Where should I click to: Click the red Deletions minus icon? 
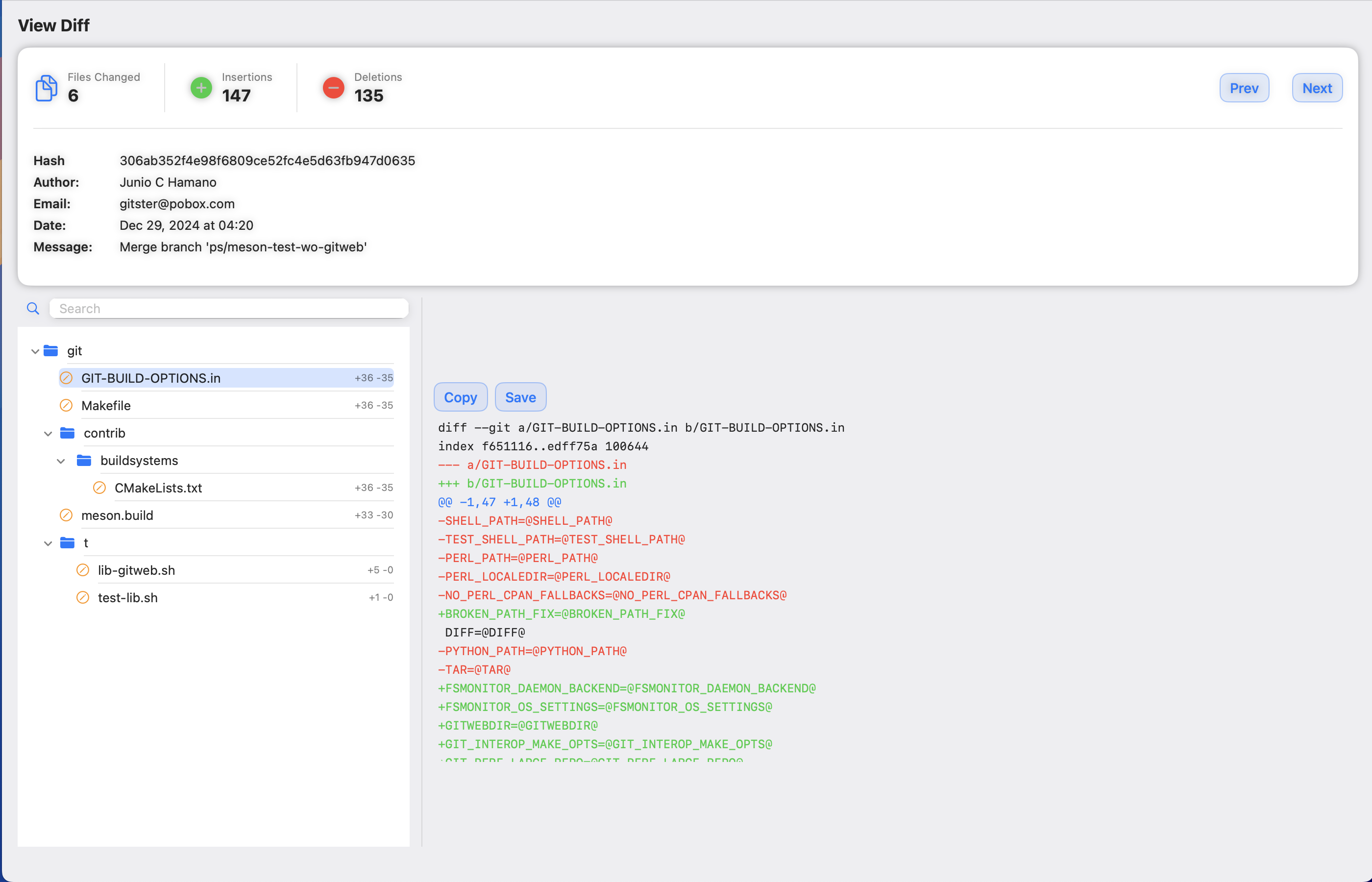pyautogui.click(x=333, y=88)
